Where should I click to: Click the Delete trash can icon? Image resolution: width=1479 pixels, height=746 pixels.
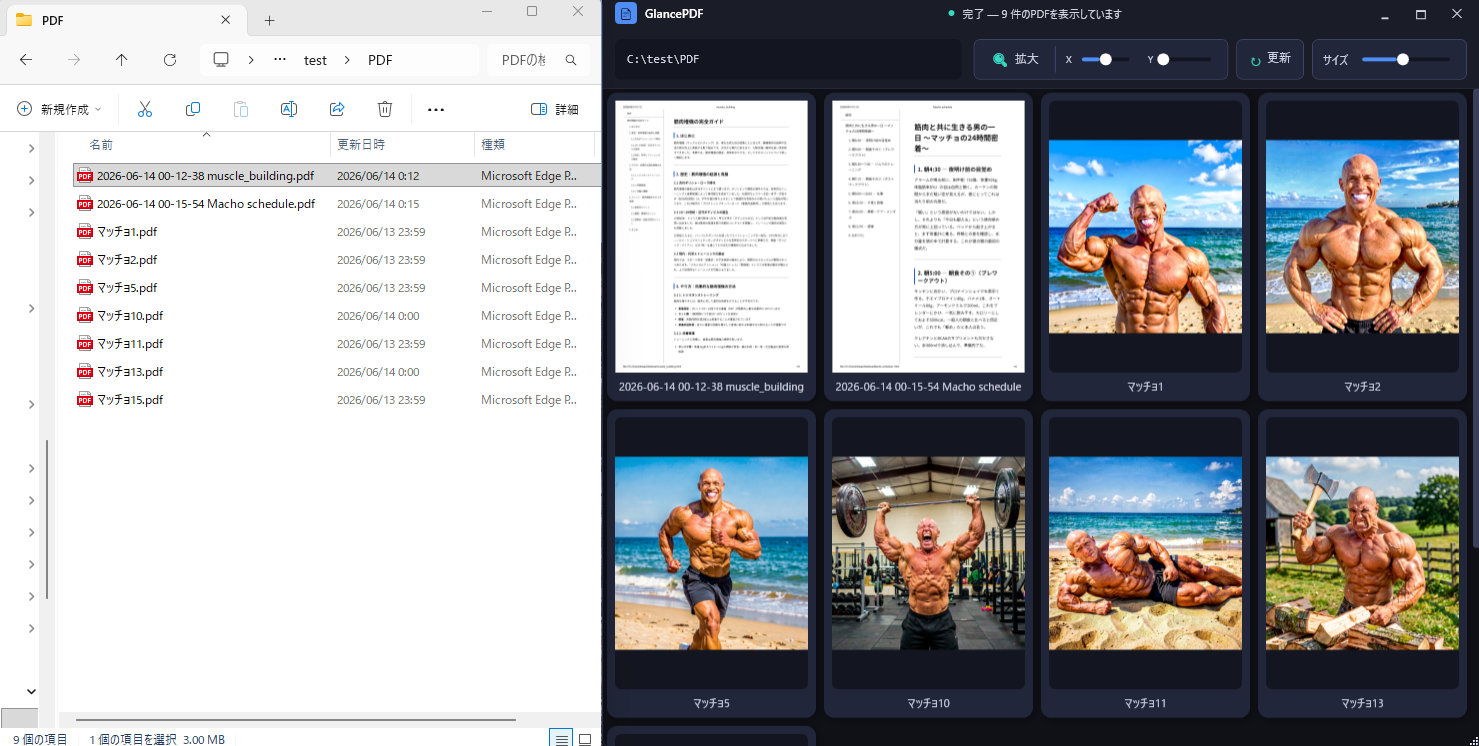pos(385,109)
